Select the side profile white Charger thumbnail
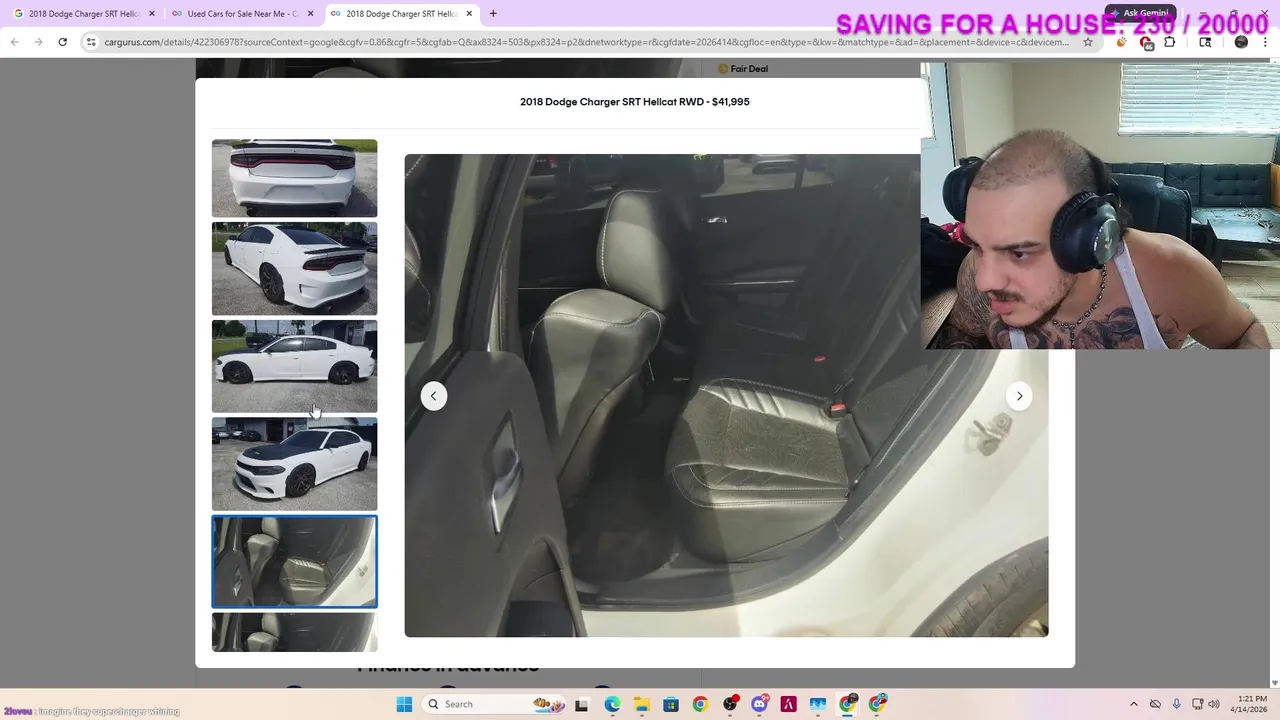 pyautogui.click(x=294, y=366)
